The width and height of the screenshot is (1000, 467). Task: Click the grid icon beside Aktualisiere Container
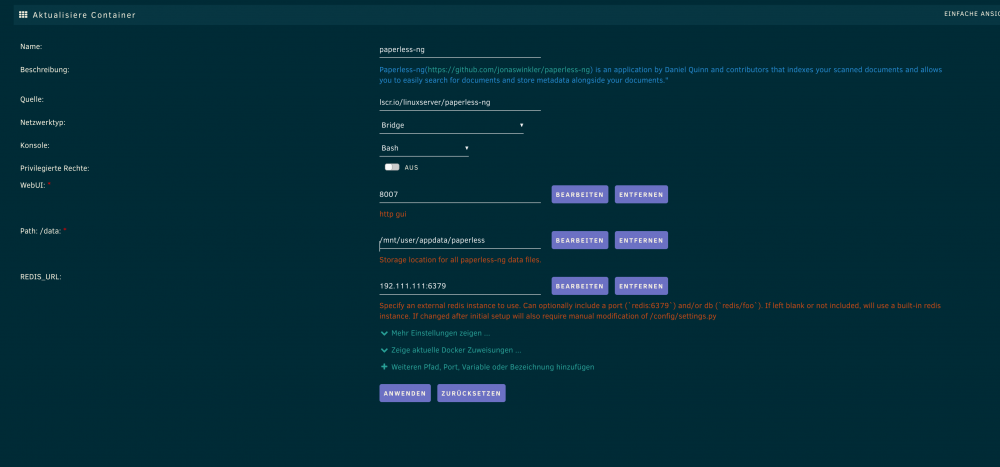(x=23, y=15)
